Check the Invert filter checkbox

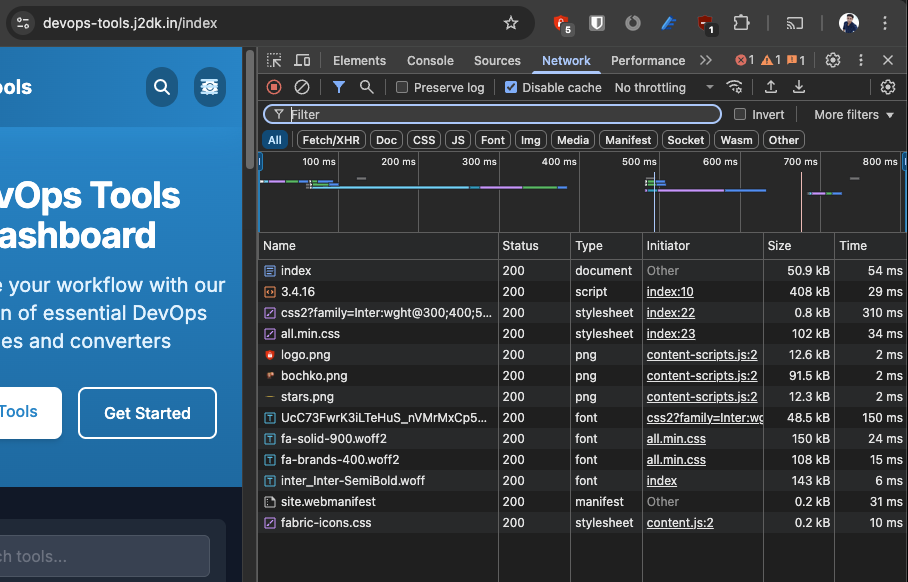pyautogui.click(x=740, y=115)
